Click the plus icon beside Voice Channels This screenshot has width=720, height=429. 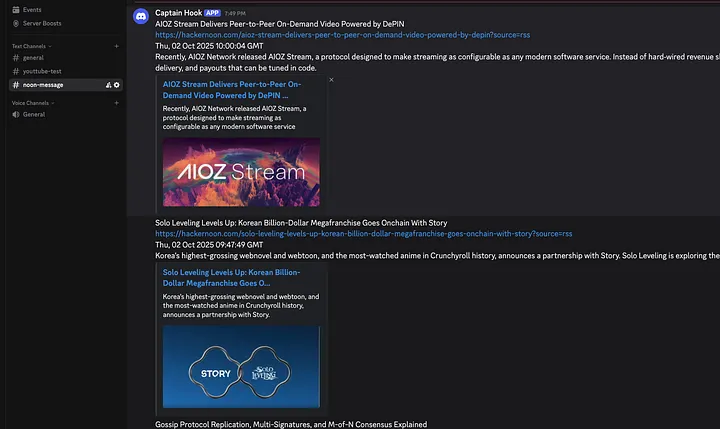[116, 103]
